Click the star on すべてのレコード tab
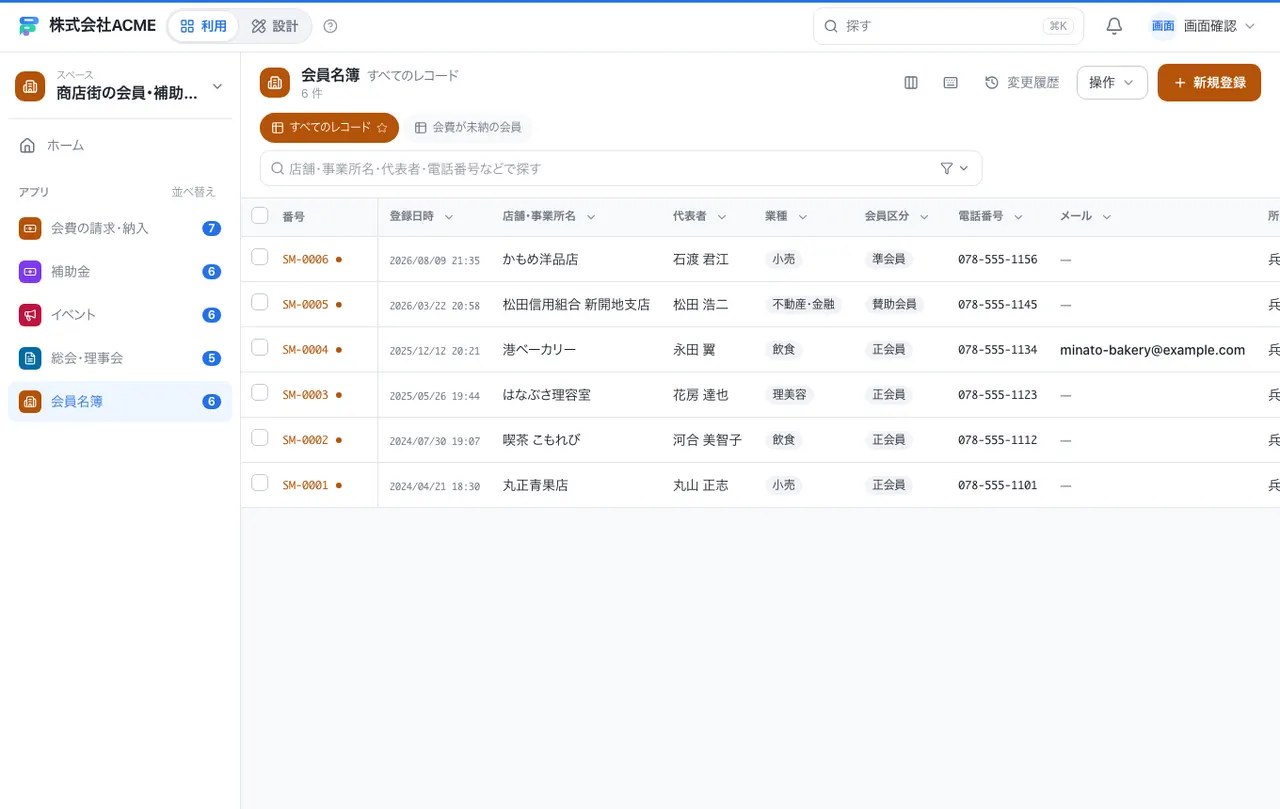Image resolution: width=1280 pixels, height=809 pixels. (382, 128)
